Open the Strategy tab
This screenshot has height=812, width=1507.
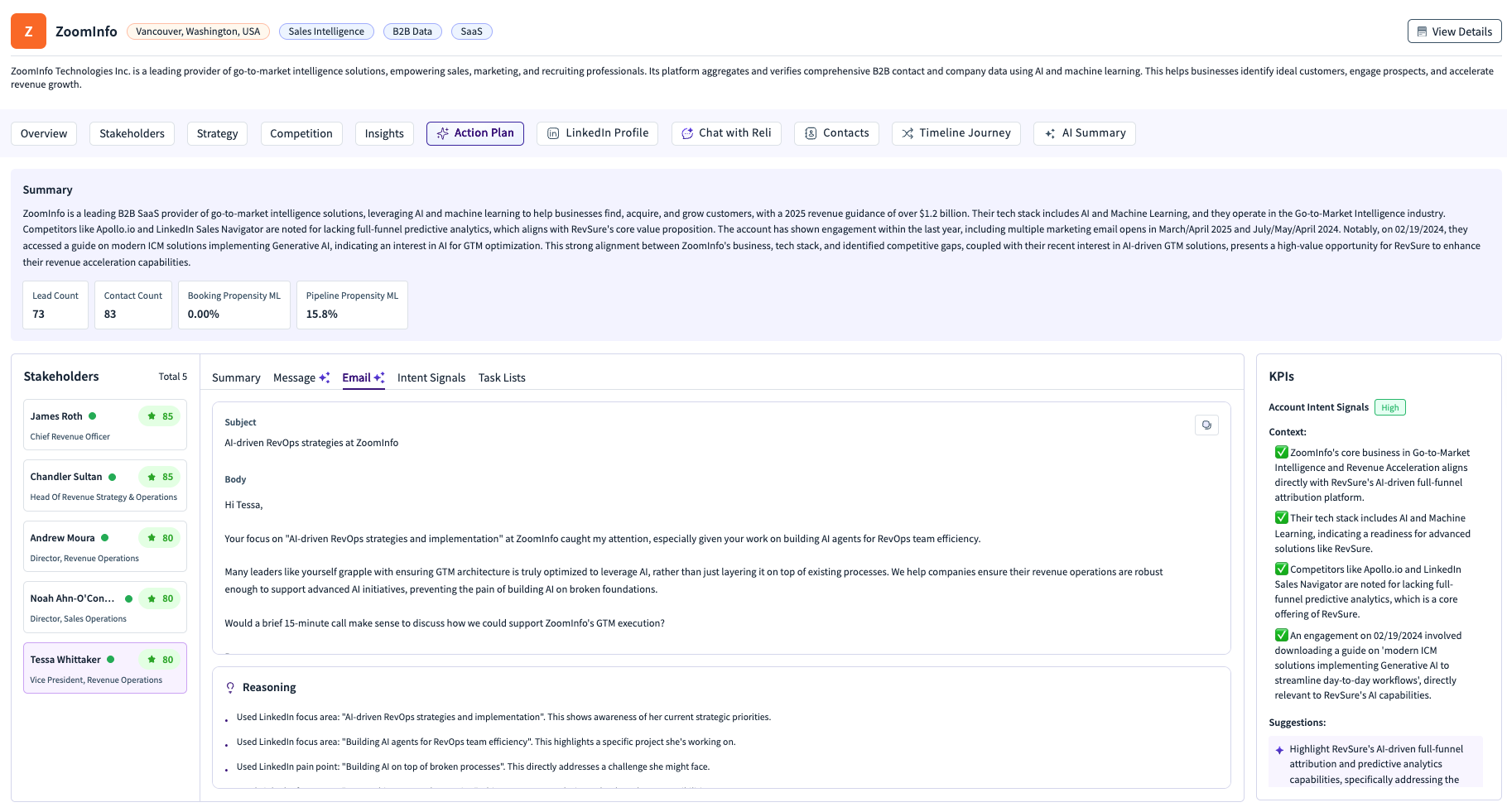pyautogui.click(x=217, y=133)
